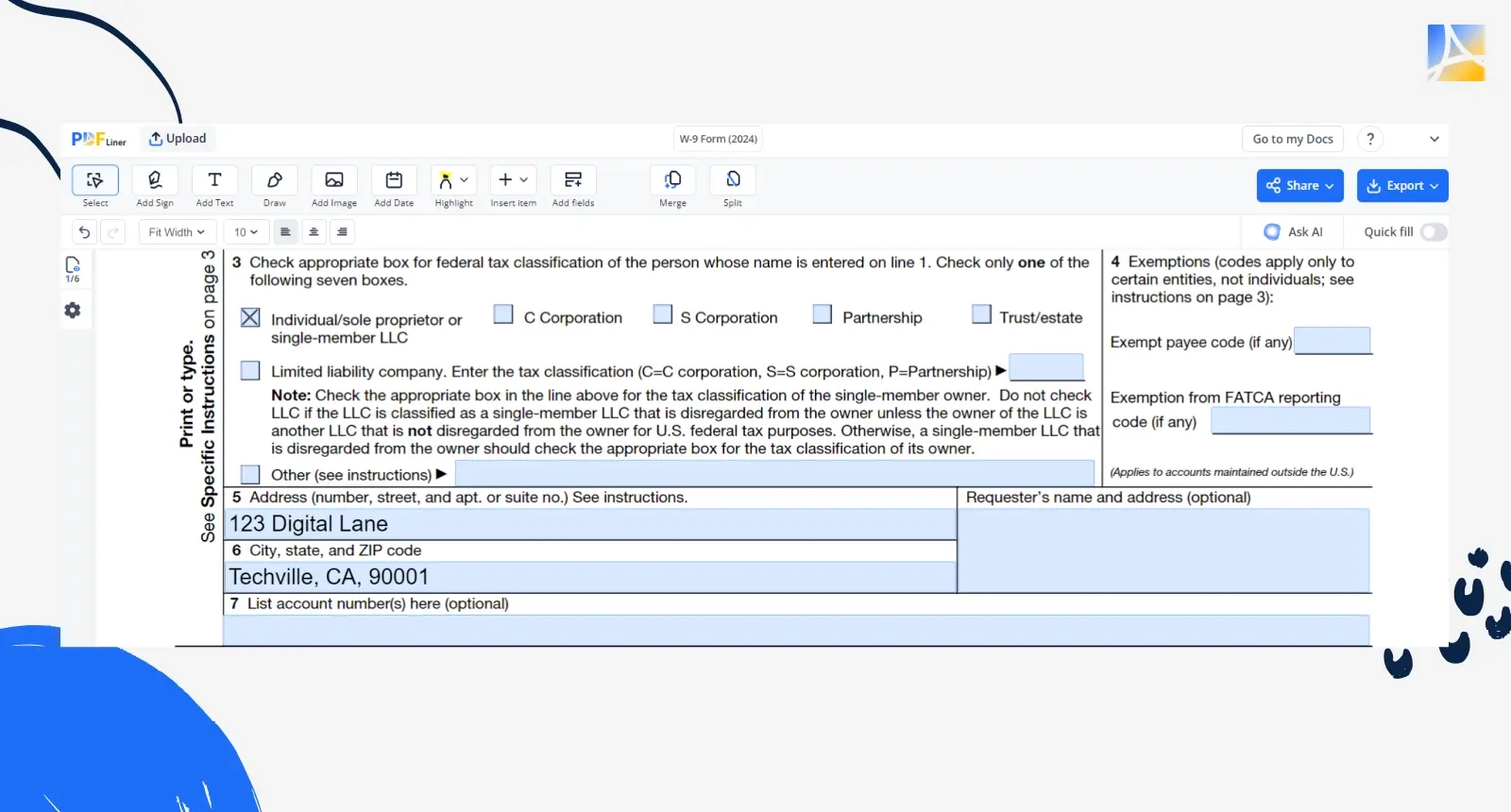Select the Highlight tool
The height and width of the screenshot is (812, 1511).
[446, 180]
